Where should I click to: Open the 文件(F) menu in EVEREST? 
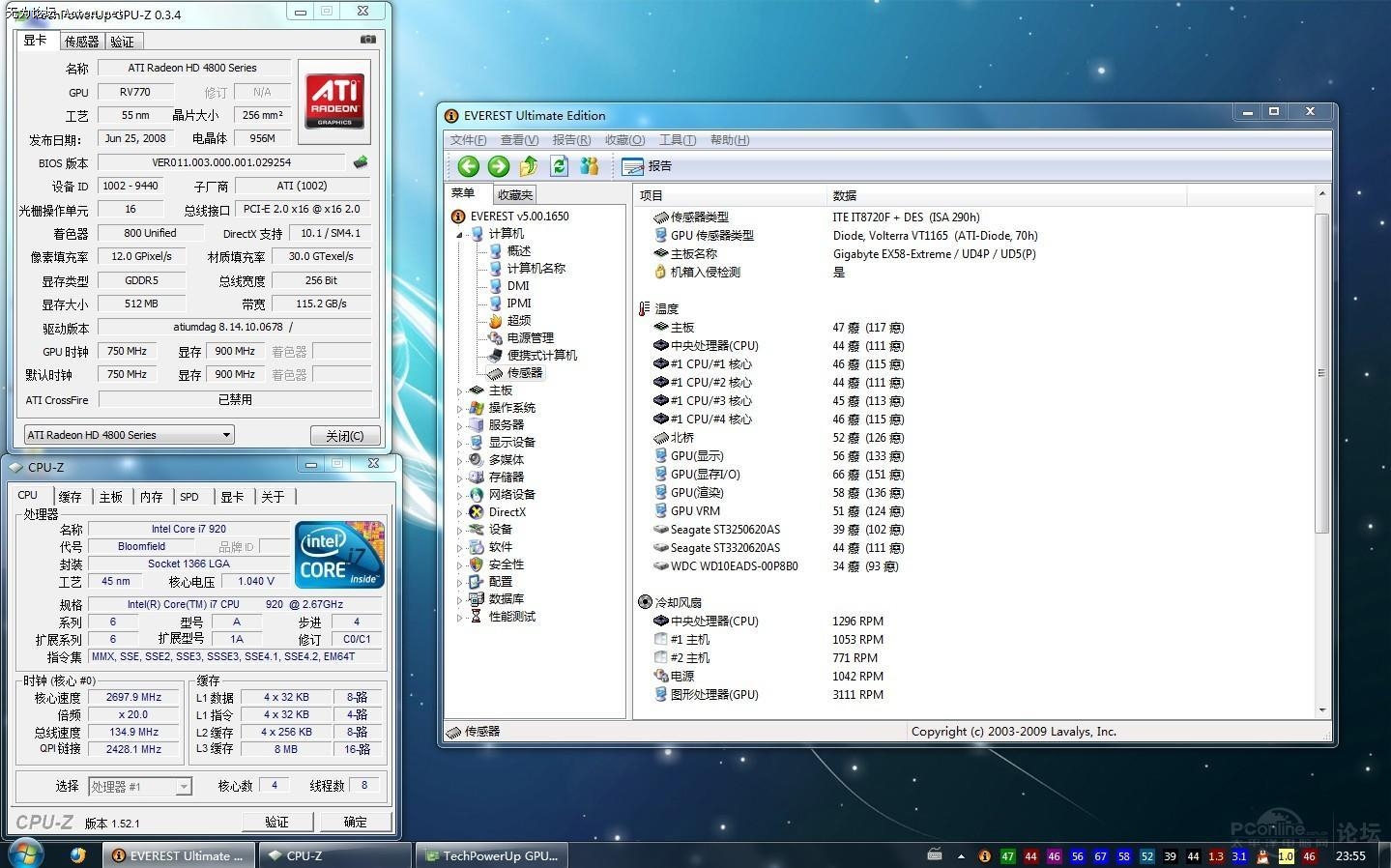click(468, 140)
